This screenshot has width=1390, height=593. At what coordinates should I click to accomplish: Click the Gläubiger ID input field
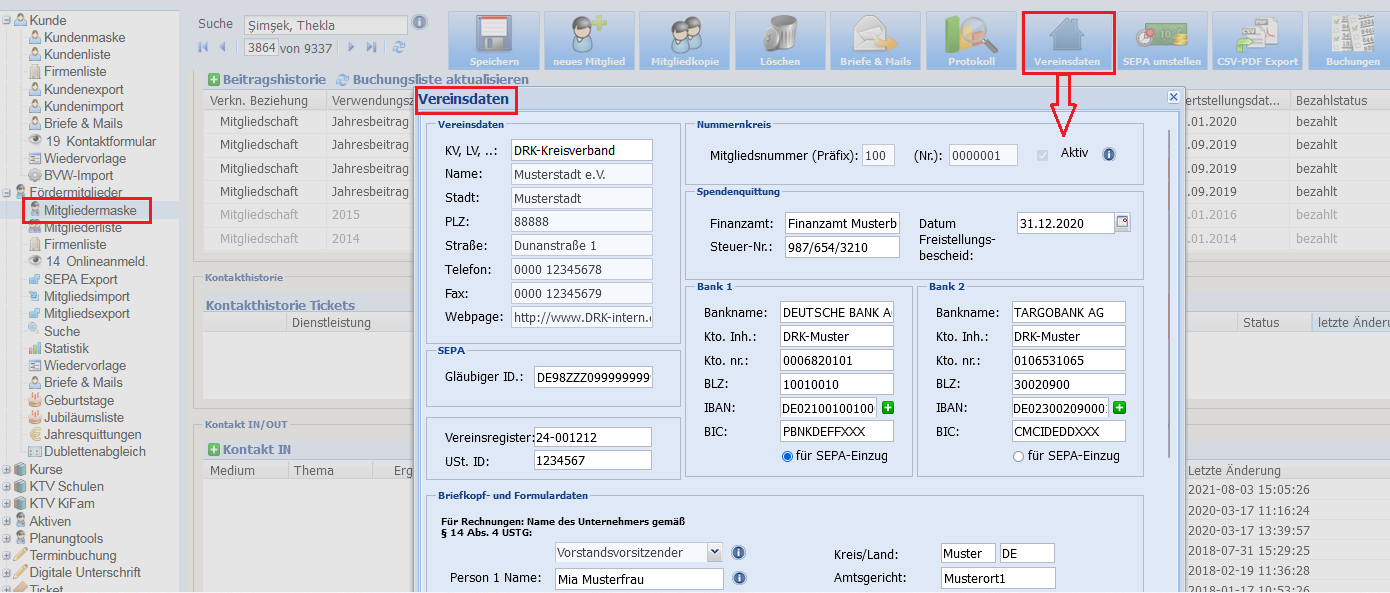594,377
